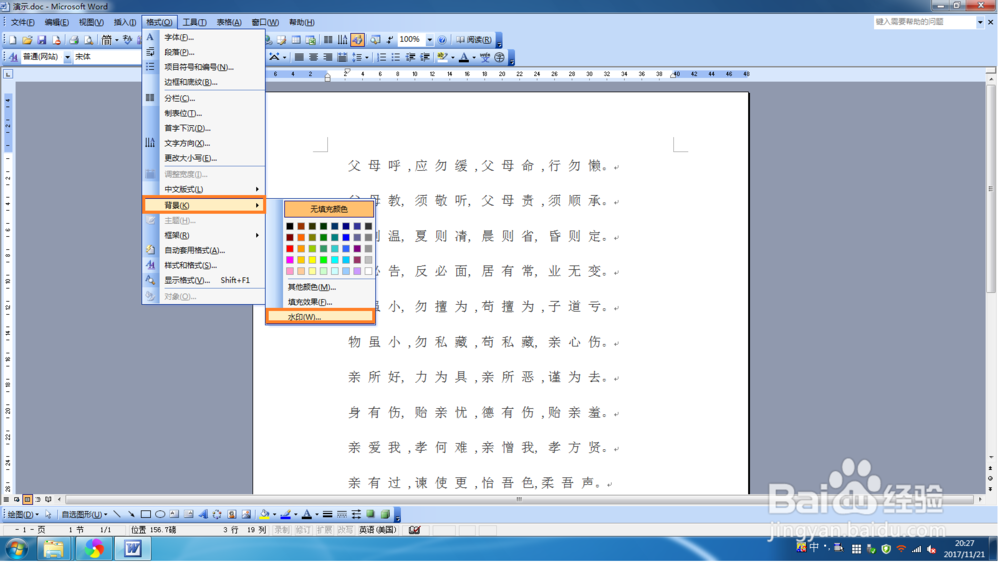Click the Increase Indent icon
Viewport: 1000px width, 564px height.
coord(425,57)
